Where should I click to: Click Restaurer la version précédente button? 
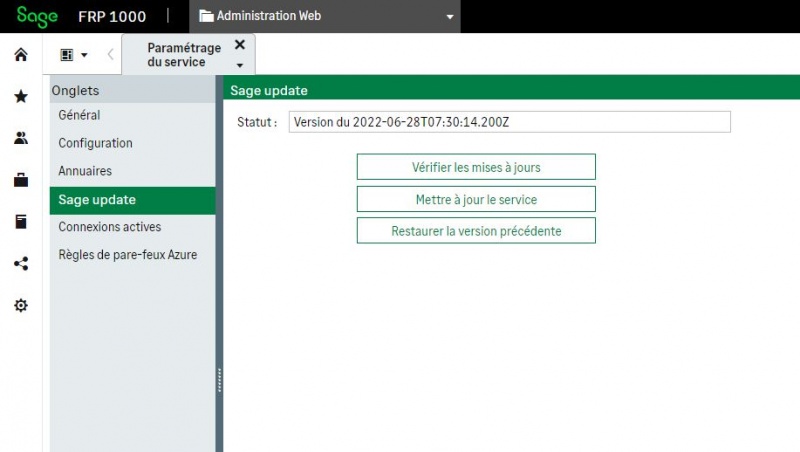point(476,231)
